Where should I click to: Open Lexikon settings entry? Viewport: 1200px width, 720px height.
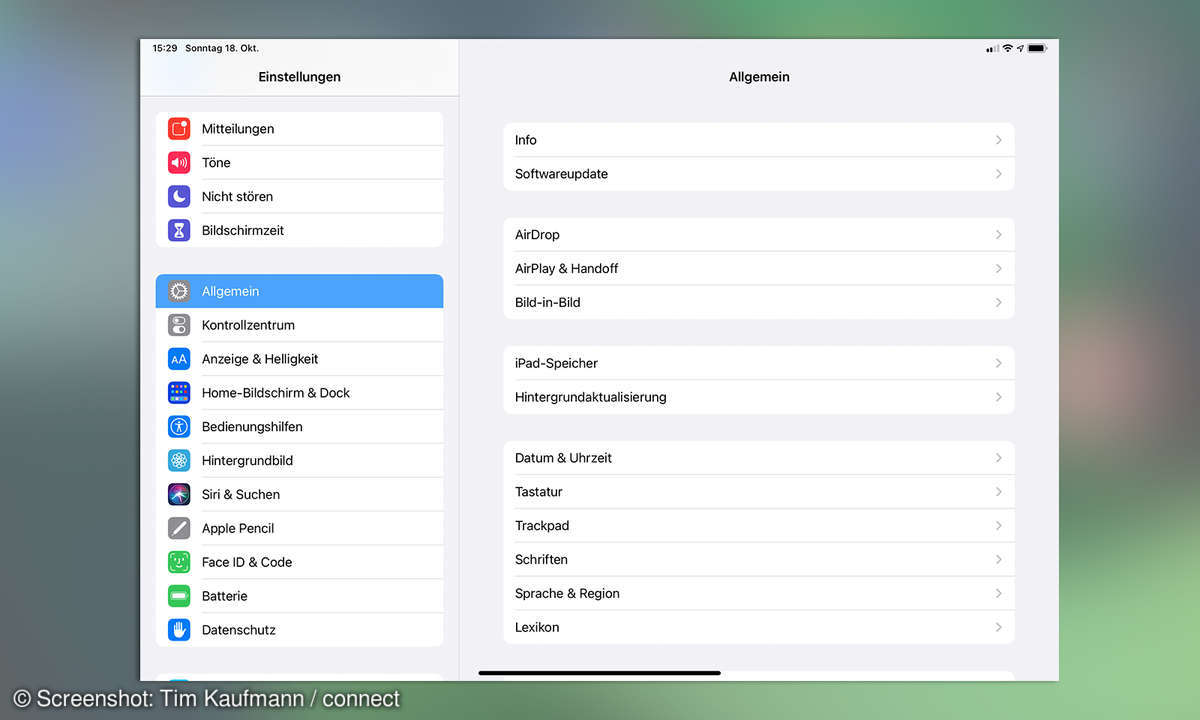click(759, 628)
